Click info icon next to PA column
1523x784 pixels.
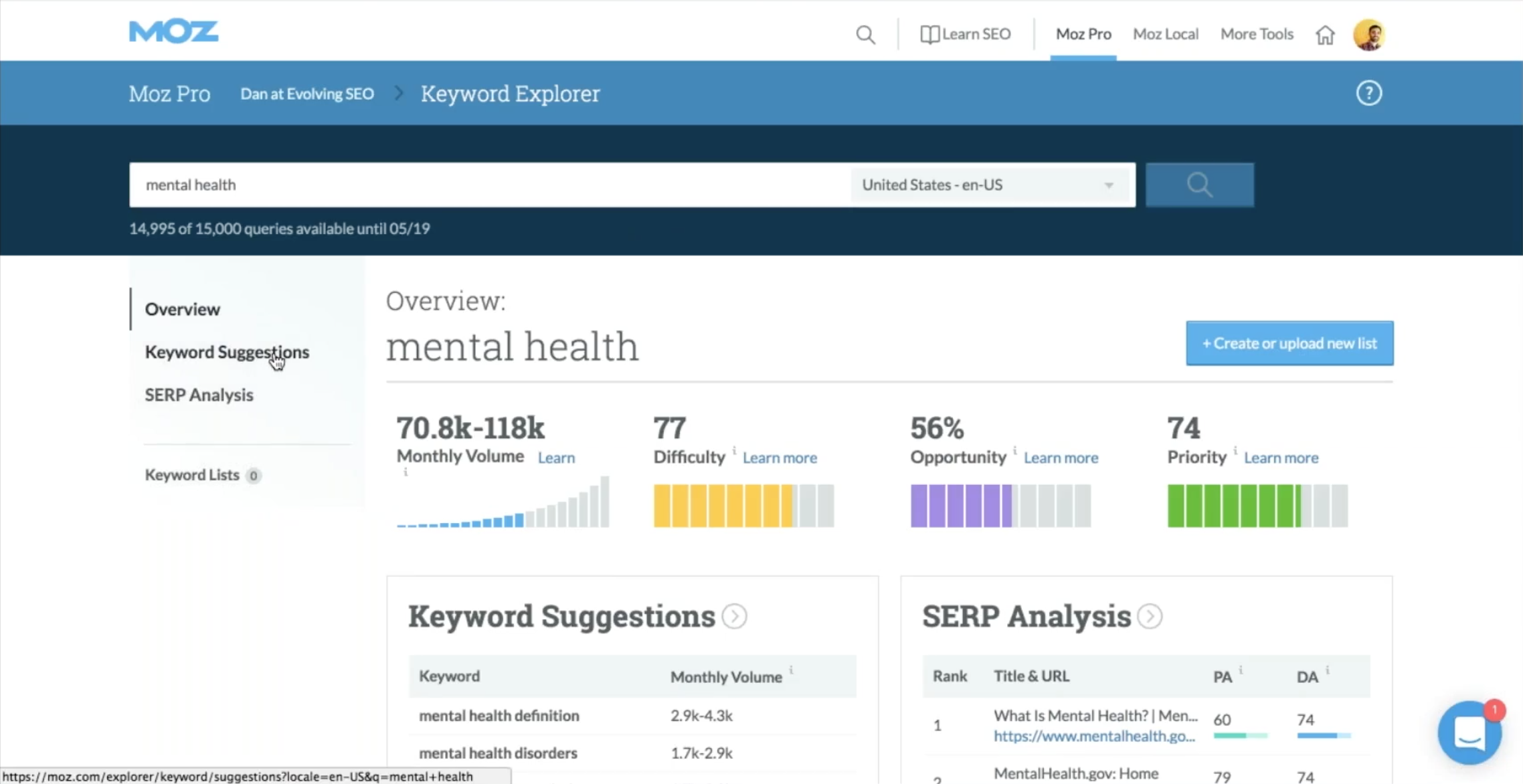pyautogui.click(x=1241, y=670)
